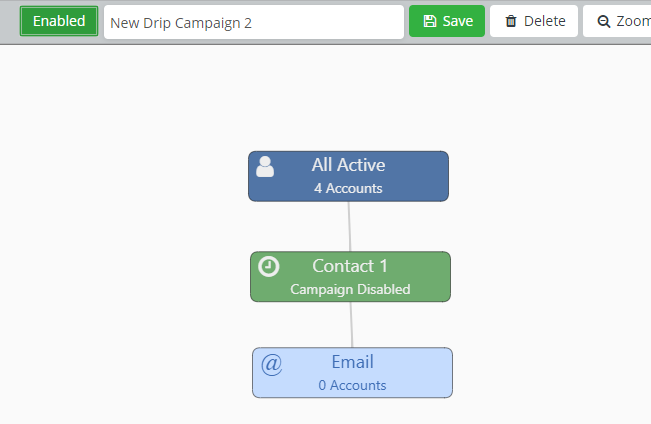The height and width of the screenshot is (424, 651).
Task: Open the Zoom control
Action: pos(620,21)
